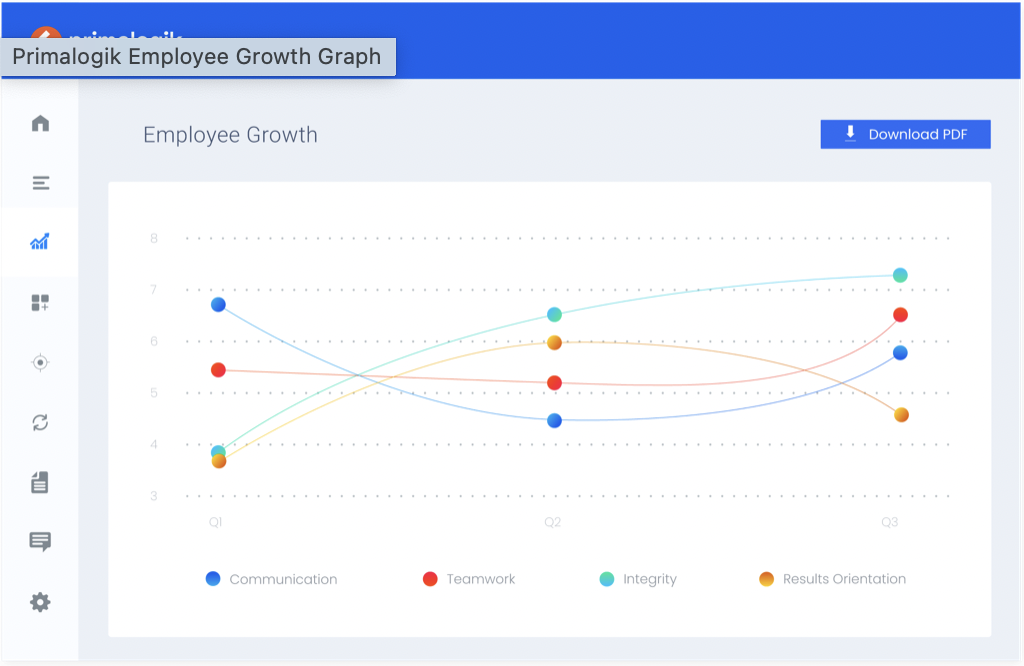The height and width of the screenshot is (666, 1024).
Task: Open the list view icon below Home
Action: pos(39,182)
